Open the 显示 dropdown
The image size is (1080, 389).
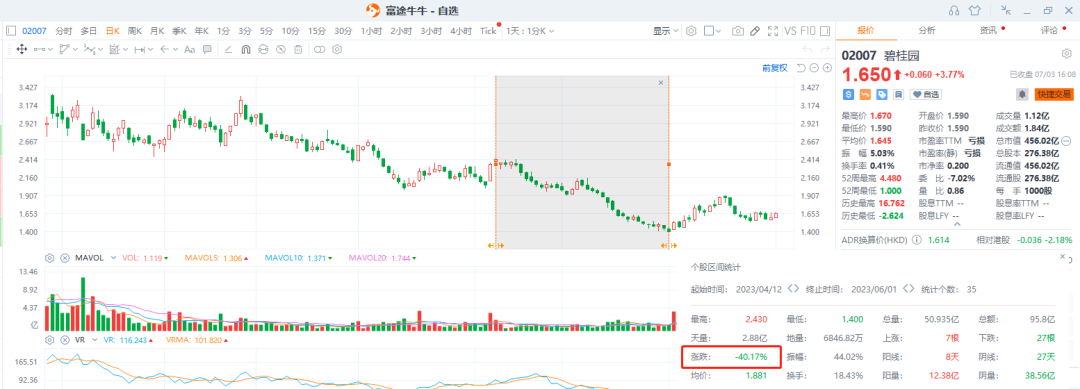pos(665,31)
